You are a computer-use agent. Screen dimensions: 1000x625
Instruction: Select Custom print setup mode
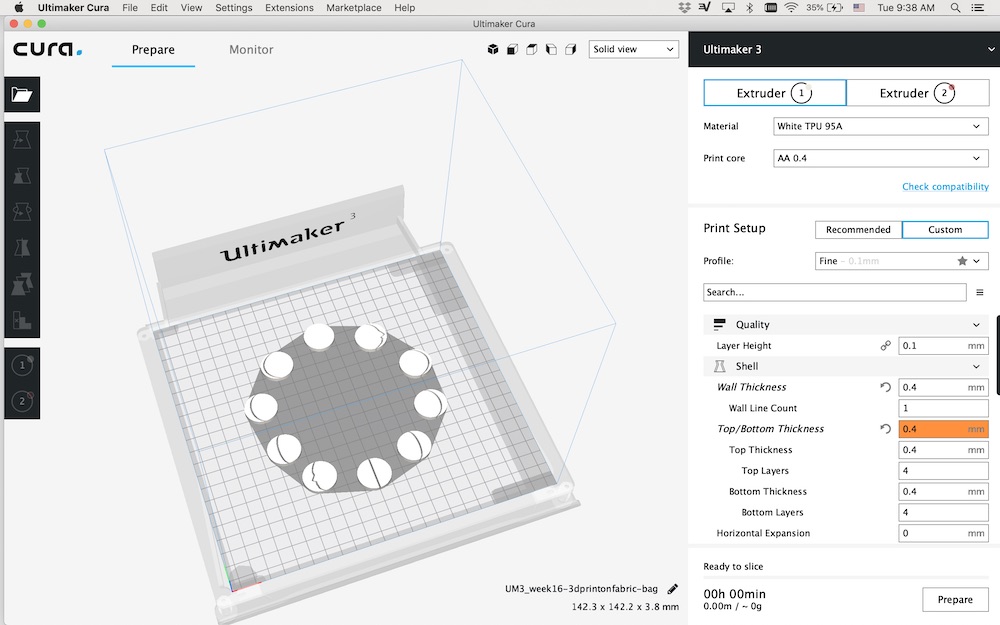[945, 230]
